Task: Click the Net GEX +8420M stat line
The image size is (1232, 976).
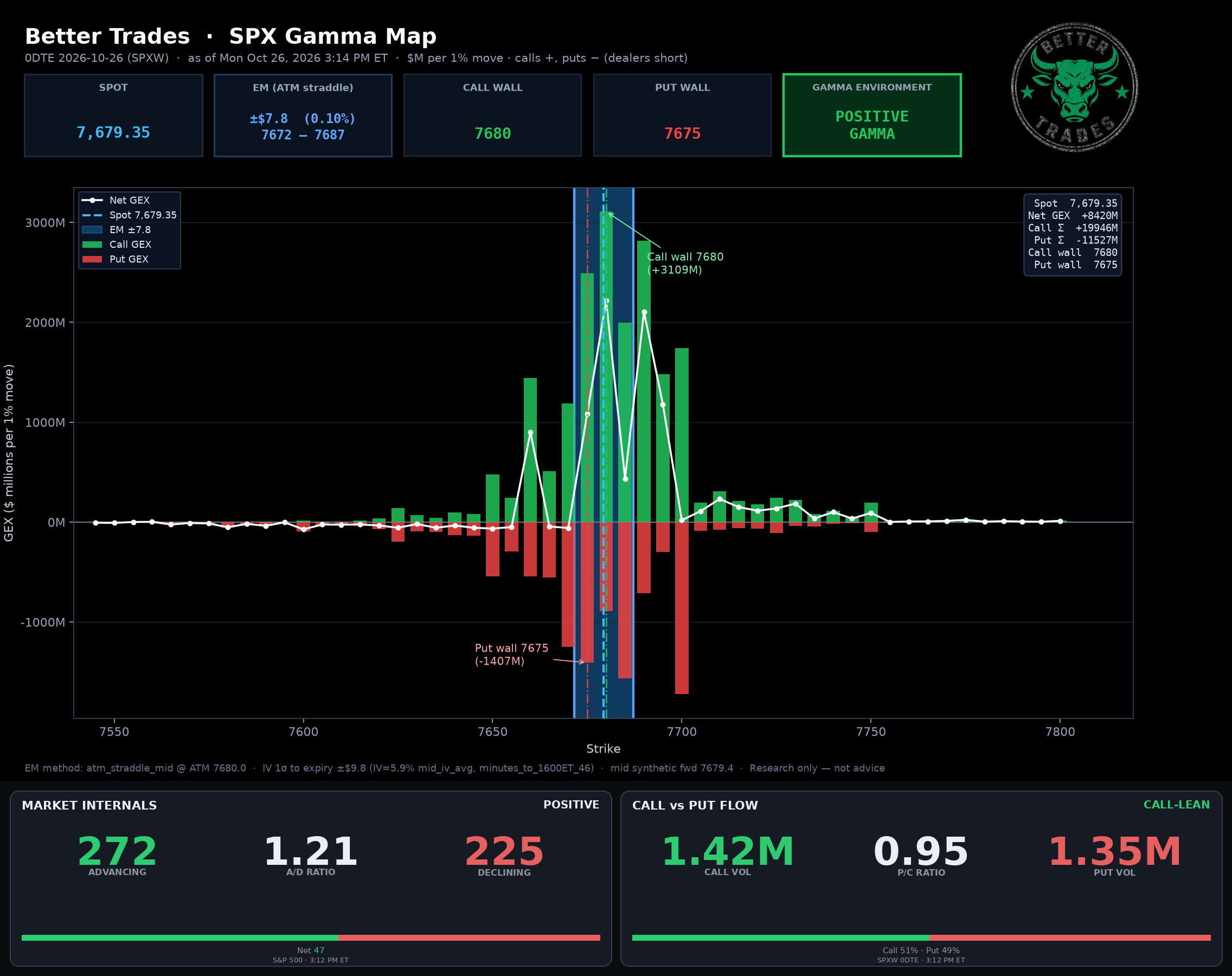Action: (1073, 215)
